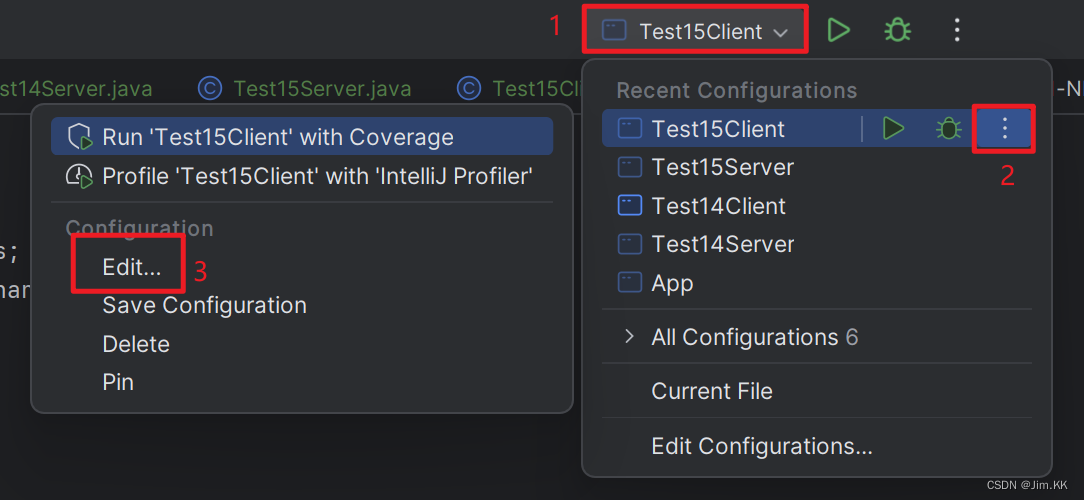
Task: Run Test15Client from the recent configurations row
Action: [893, 129]
